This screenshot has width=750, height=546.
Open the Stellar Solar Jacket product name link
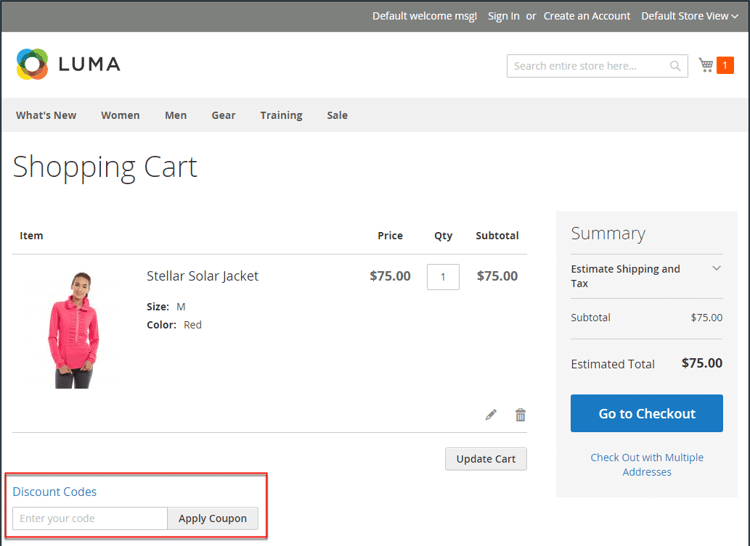[202, 276]
